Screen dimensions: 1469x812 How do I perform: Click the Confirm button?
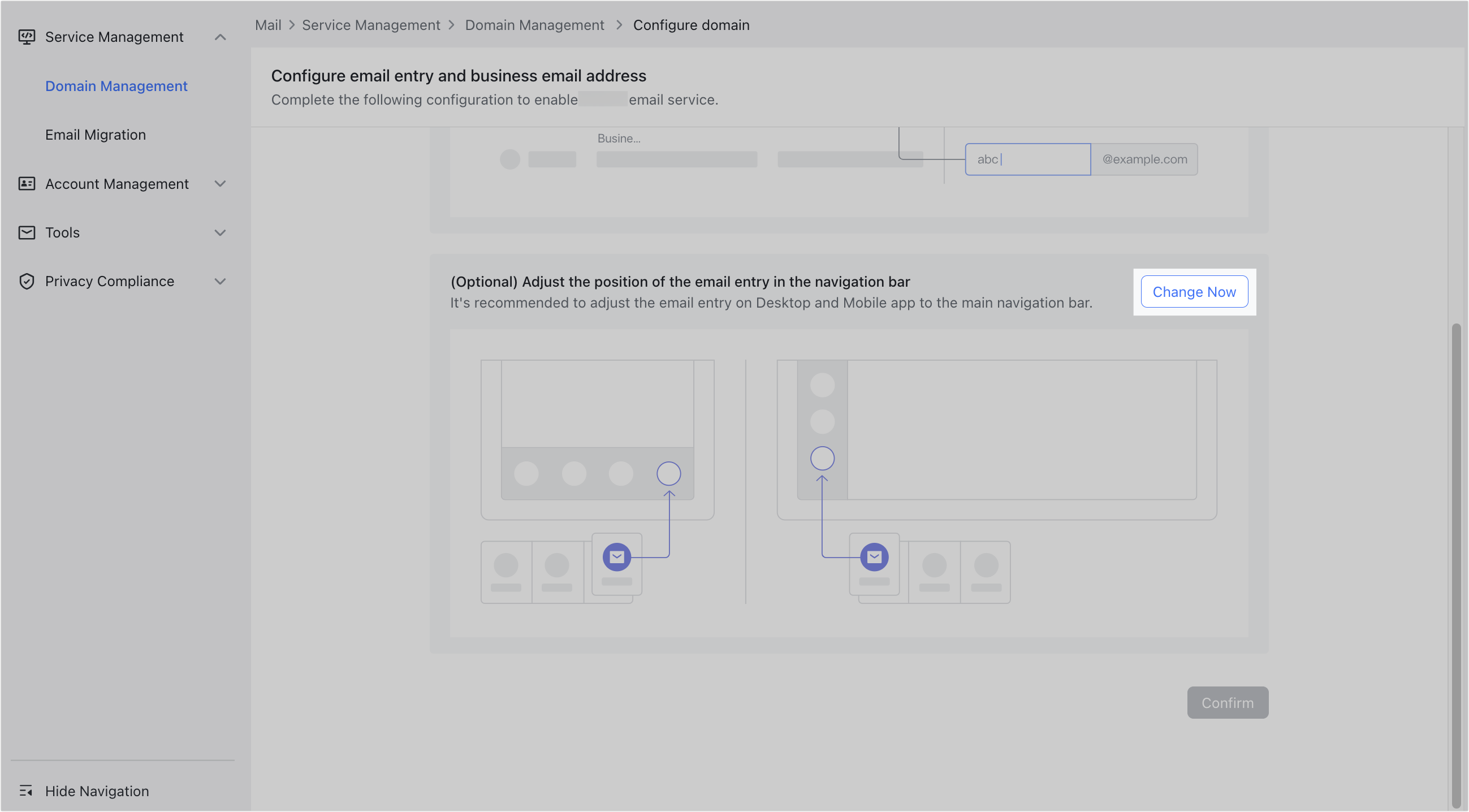point(1227,702)
